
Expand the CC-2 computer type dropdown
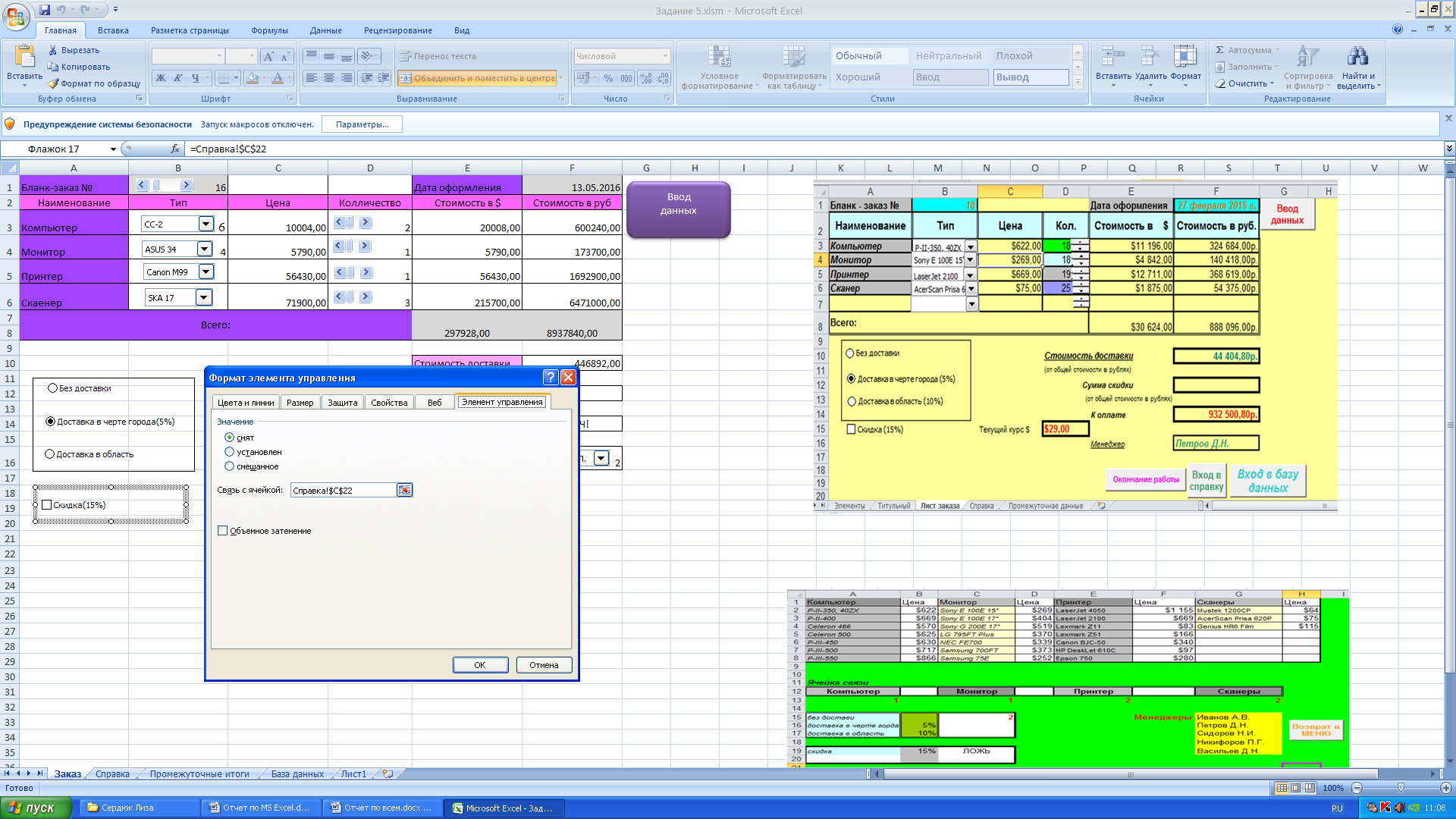(x=206, y=224)
